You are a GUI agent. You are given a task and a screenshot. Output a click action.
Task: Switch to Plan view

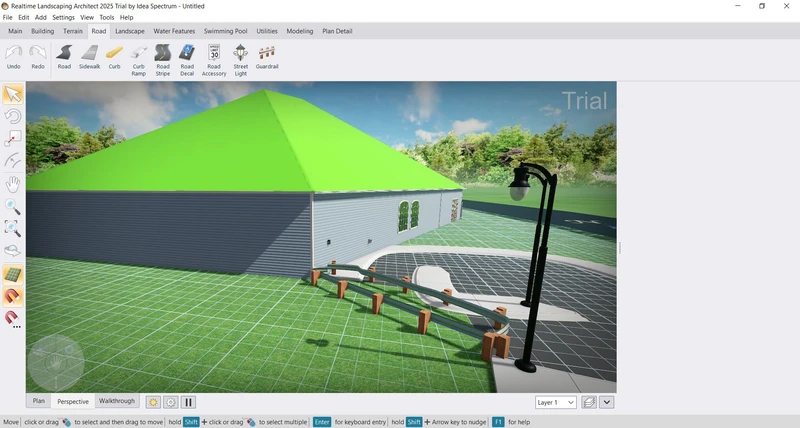click(x=39, y=401)
